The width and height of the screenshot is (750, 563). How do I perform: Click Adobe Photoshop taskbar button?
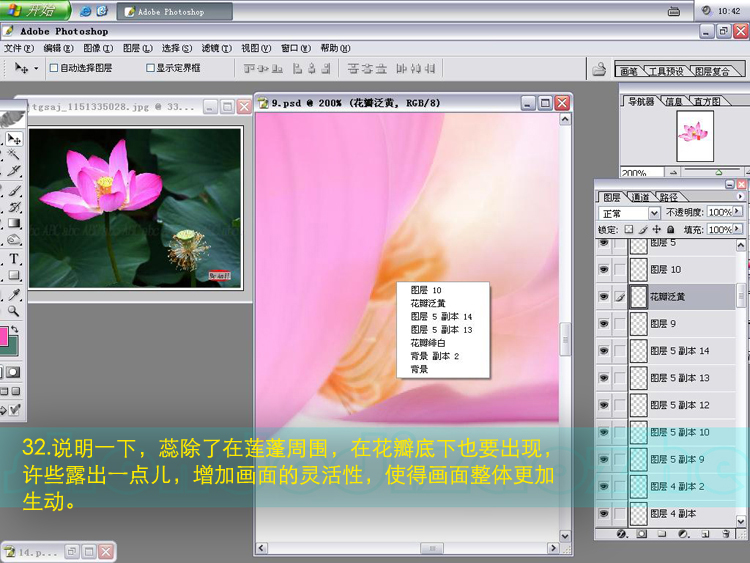[175, 11]
